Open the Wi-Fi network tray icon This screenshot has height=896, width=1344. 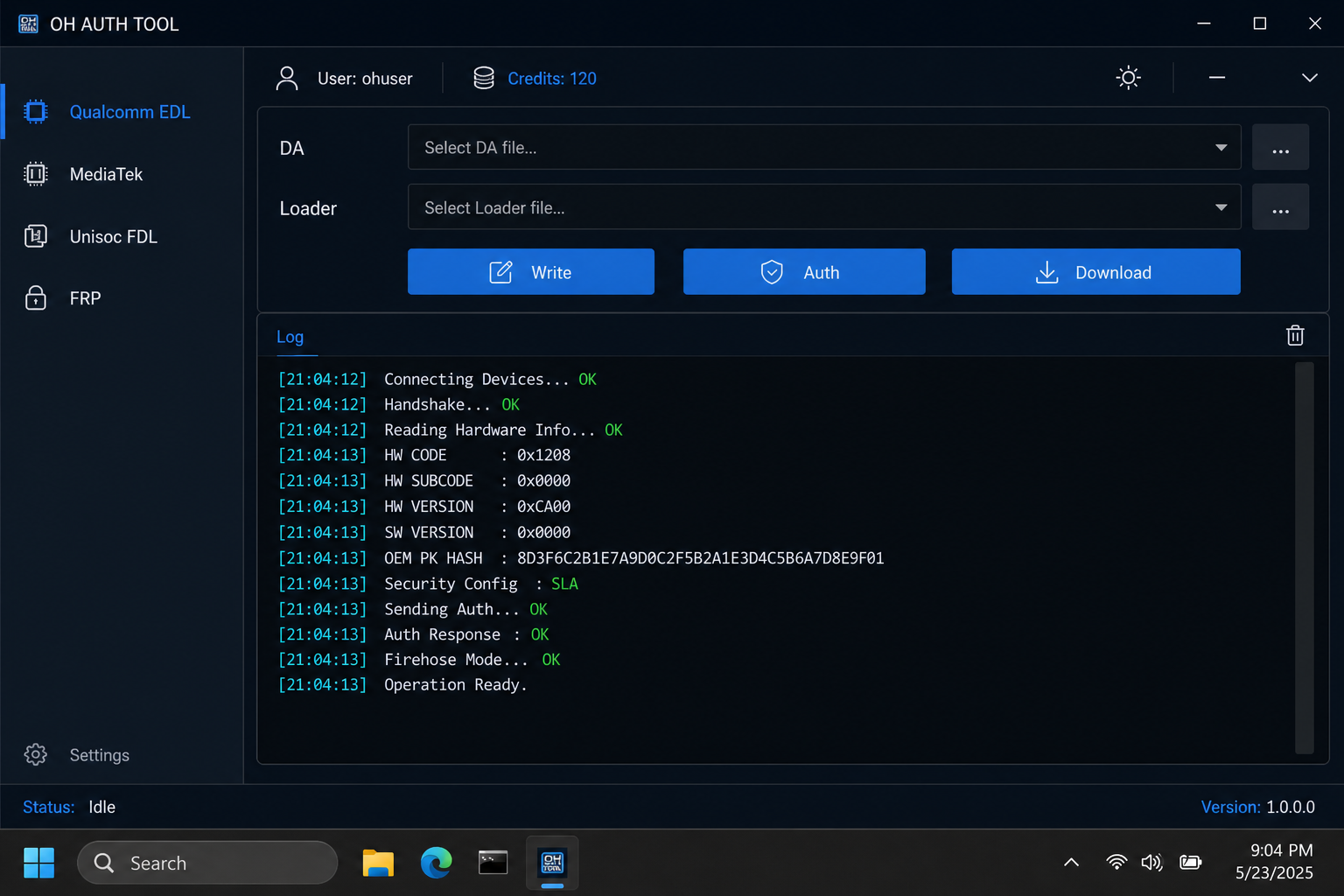tap(1116, 863)
